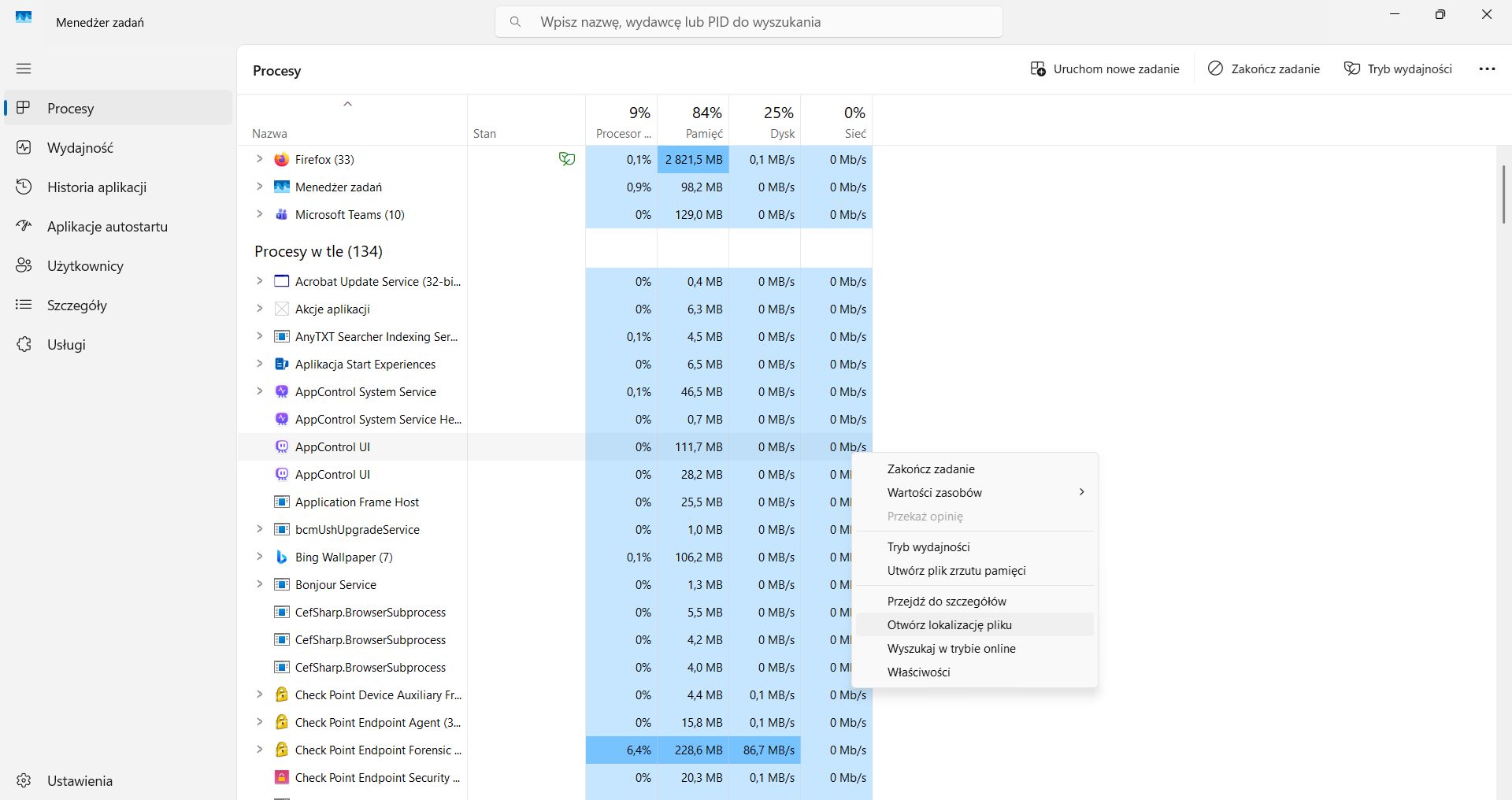Open Historia aplikacji page

118,187
